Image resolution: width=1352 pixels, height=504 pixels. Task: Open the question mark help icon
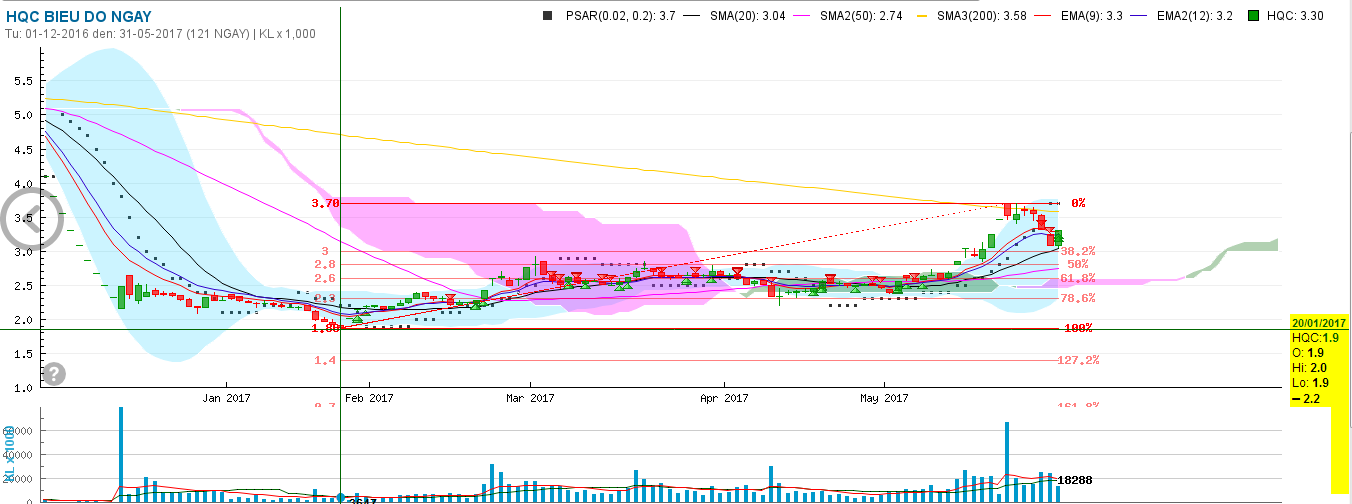click(x=55, y=374)
